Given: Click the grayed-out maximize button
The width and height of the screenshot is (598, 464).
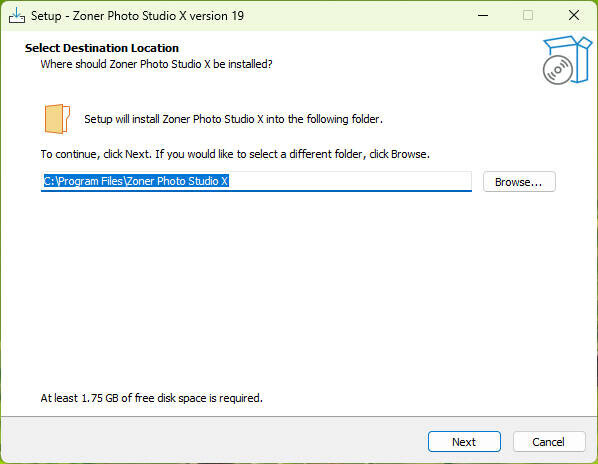Looking at the screenshot, I should point(528,16).
